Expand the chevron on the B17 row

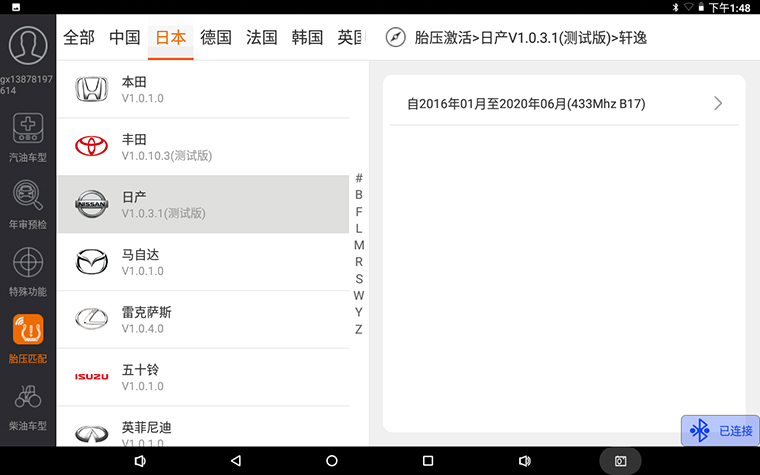tap(718, 103)
